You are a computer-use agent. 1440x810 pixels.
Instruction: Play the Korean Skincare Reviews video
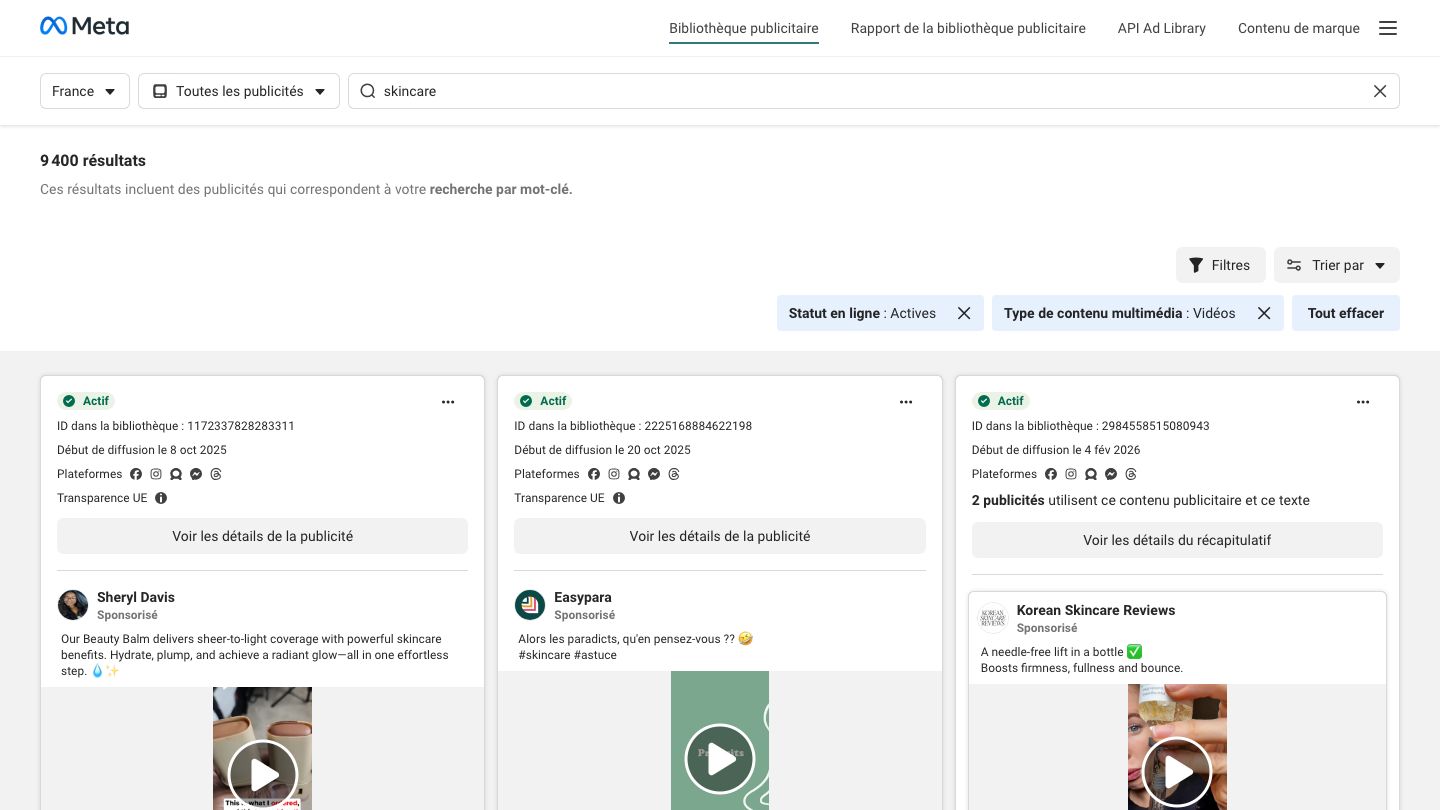(1177, 772)
